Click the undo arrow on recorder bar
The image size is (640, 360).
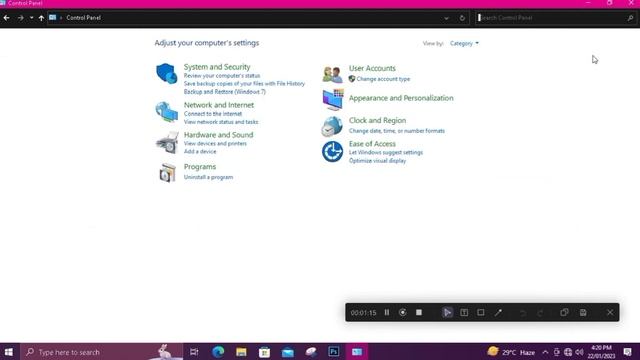tap(523, 313)
